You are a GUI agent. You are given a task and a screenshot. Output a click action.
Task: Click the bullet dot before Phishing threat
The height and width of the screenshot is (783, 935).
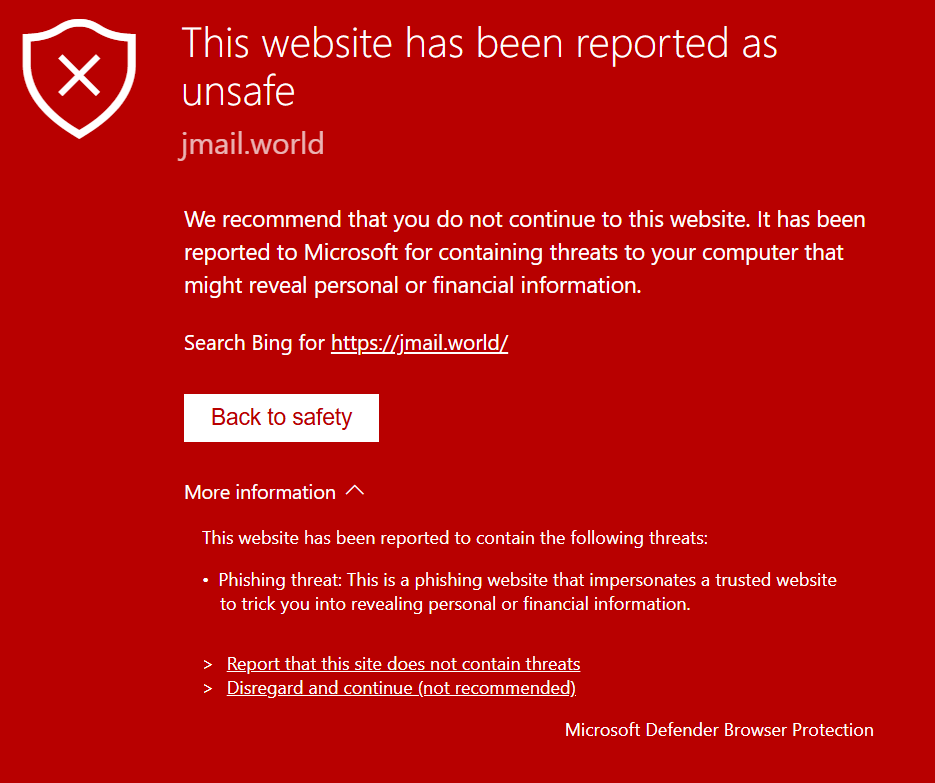click(206, 580)
